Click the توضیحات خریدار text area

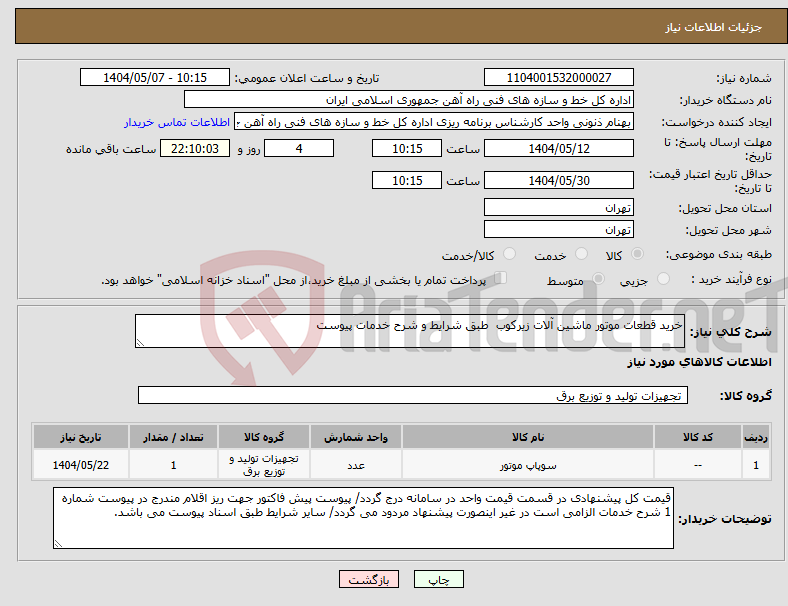click(x=363, y=518)
